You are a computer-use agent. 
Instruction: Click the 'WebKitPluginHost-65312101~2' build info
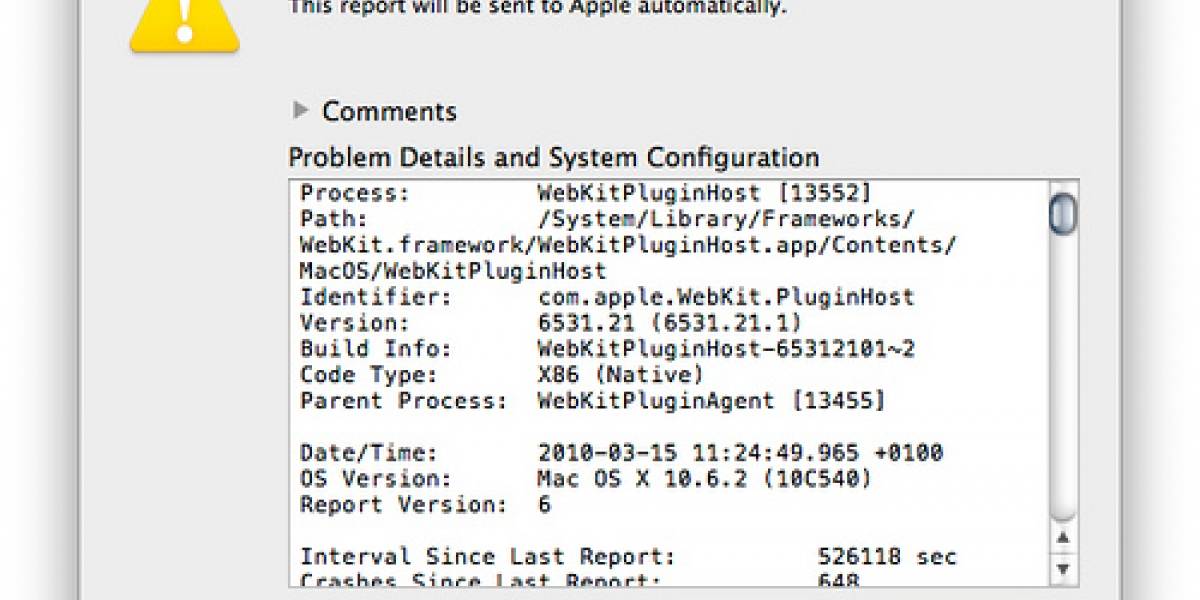(x=726, y=349)
